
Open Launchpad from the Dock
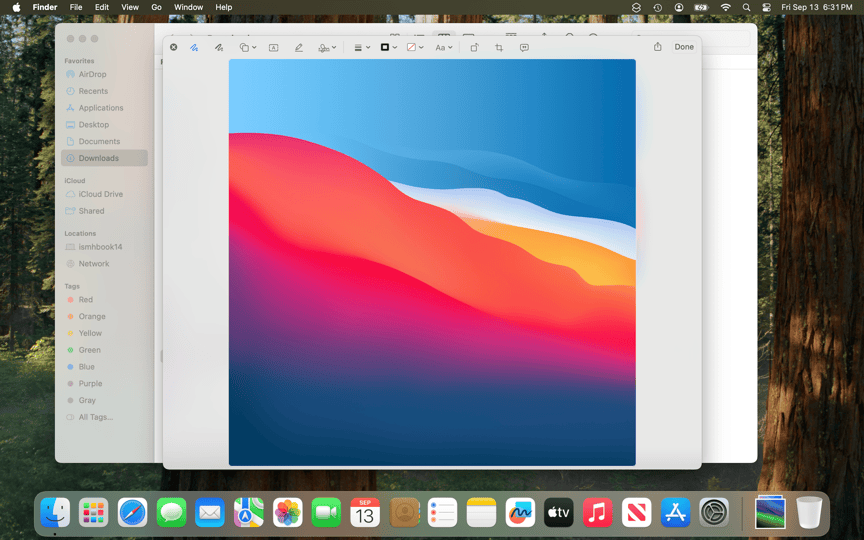(94, 512)
